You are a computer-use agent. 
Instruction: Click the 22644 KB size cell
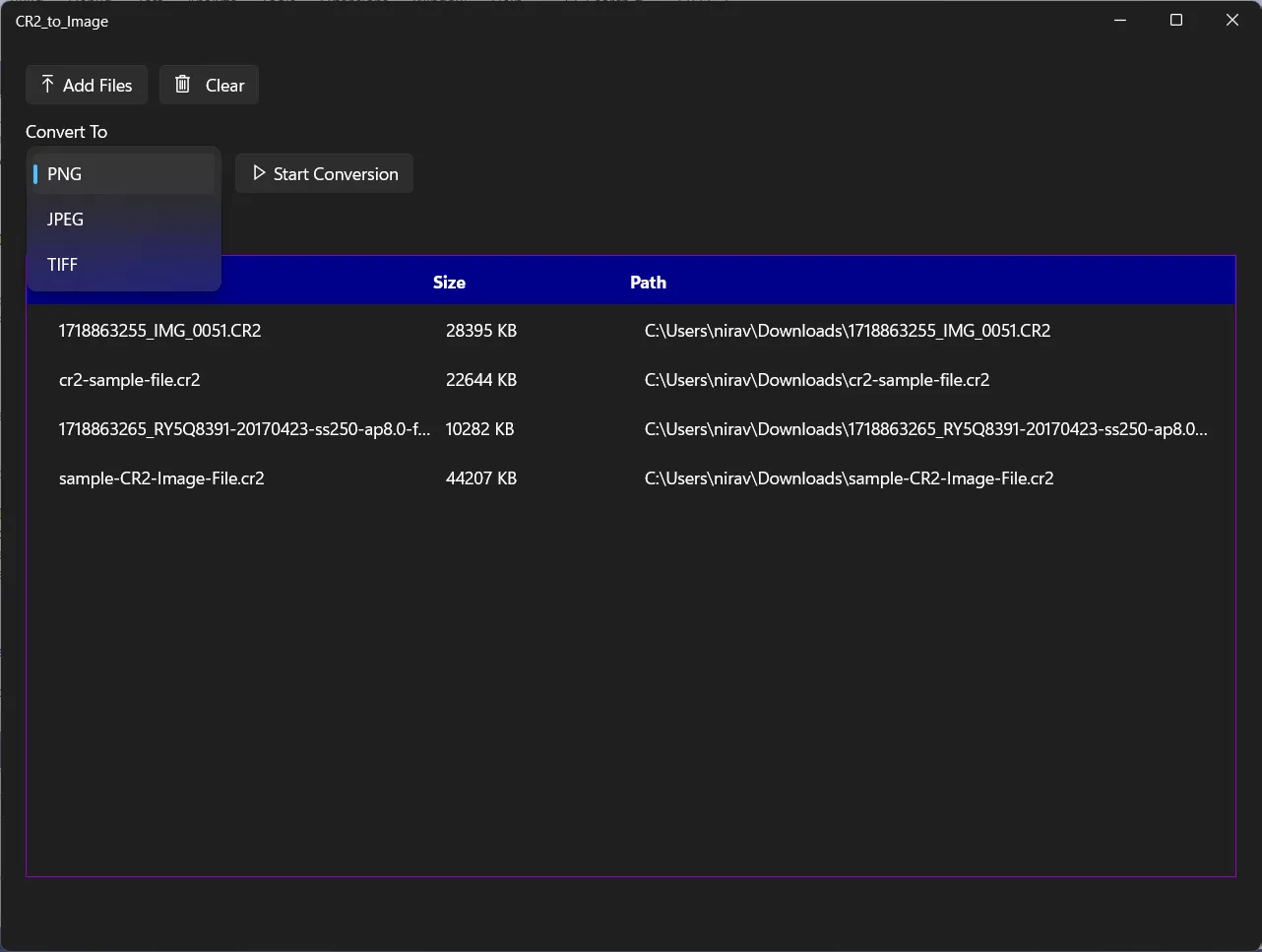tap(481, 380)
